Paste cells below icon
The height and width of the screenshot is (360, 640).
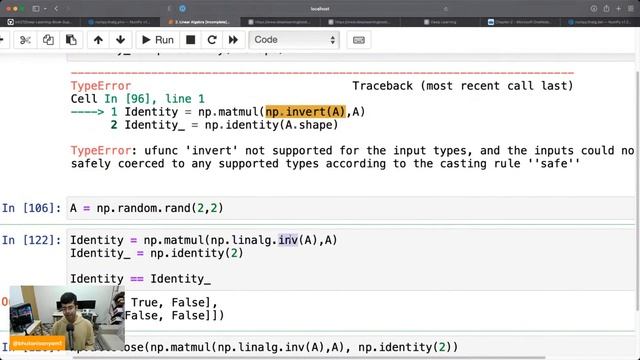(x=71, y=40)
